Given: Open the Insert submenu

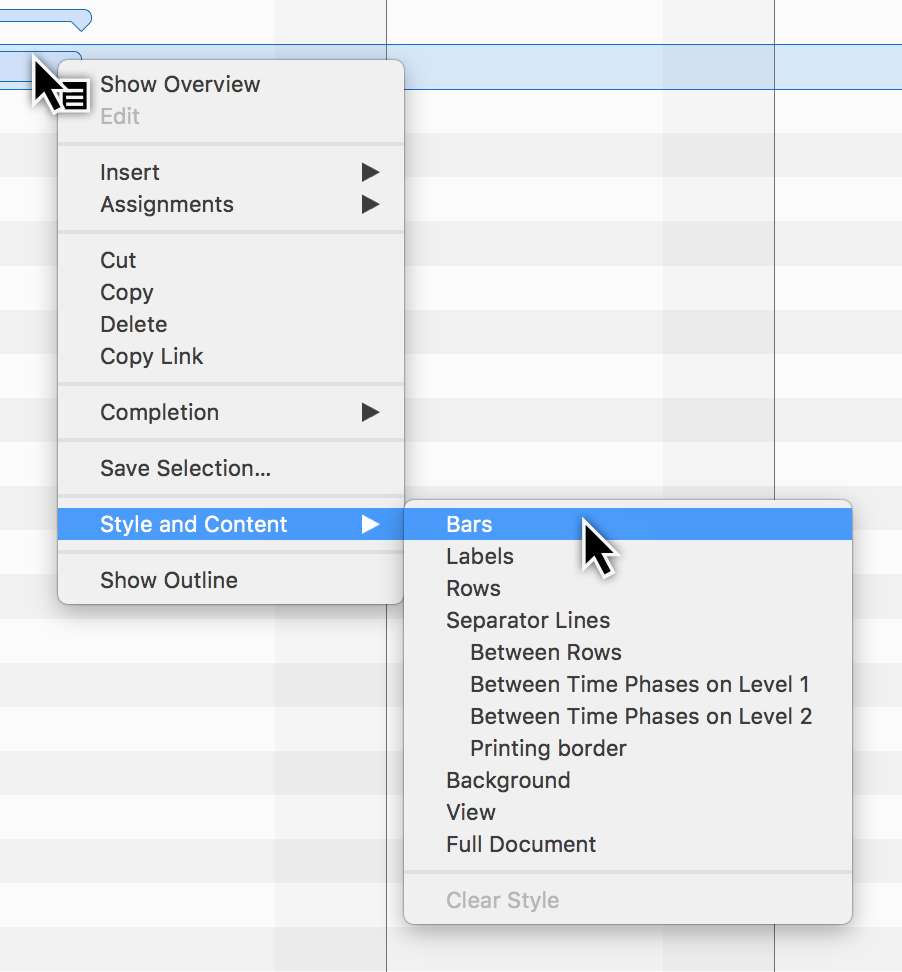Looking at the screenshot, I should [130, 172].
